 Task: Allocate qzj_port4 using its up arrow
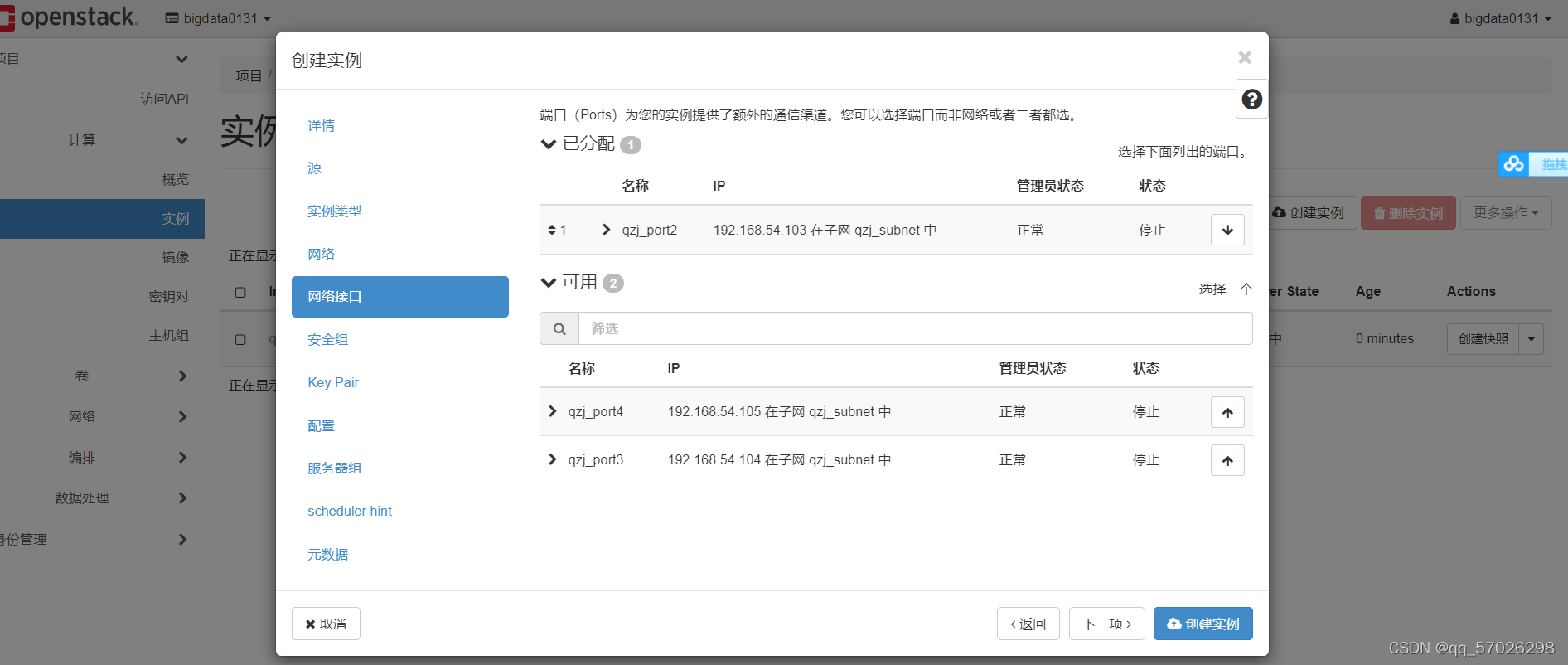click(x=1227, y=412)
